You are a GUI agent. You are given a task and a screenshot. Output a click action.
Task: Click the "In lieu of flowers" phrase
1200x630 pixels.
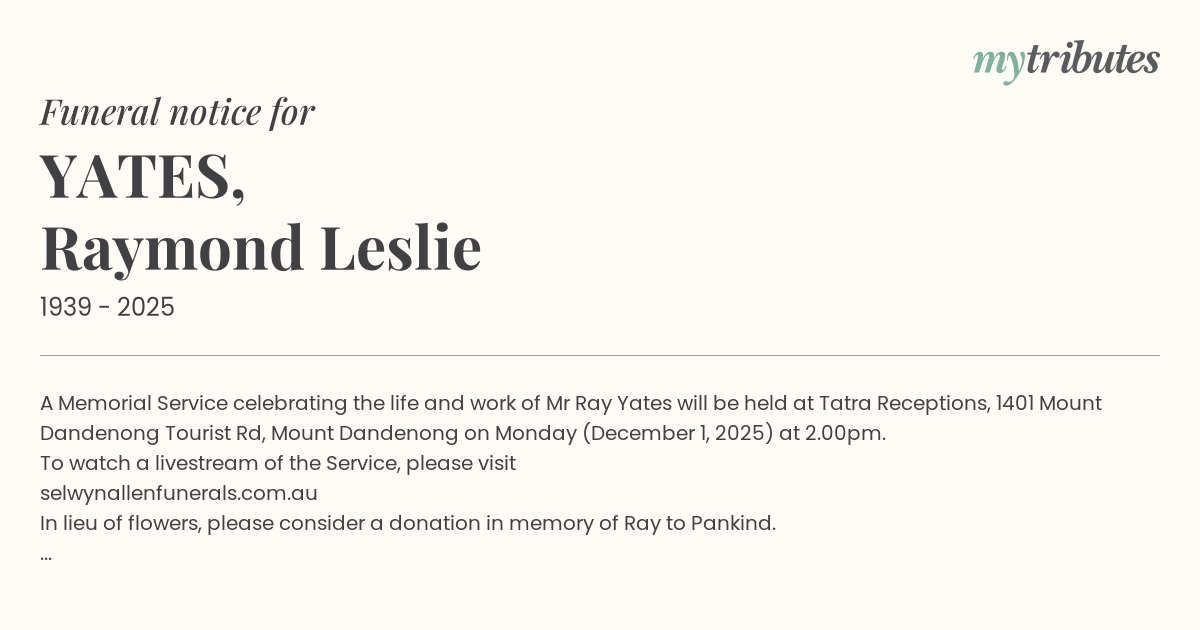[x=120, y=523]
